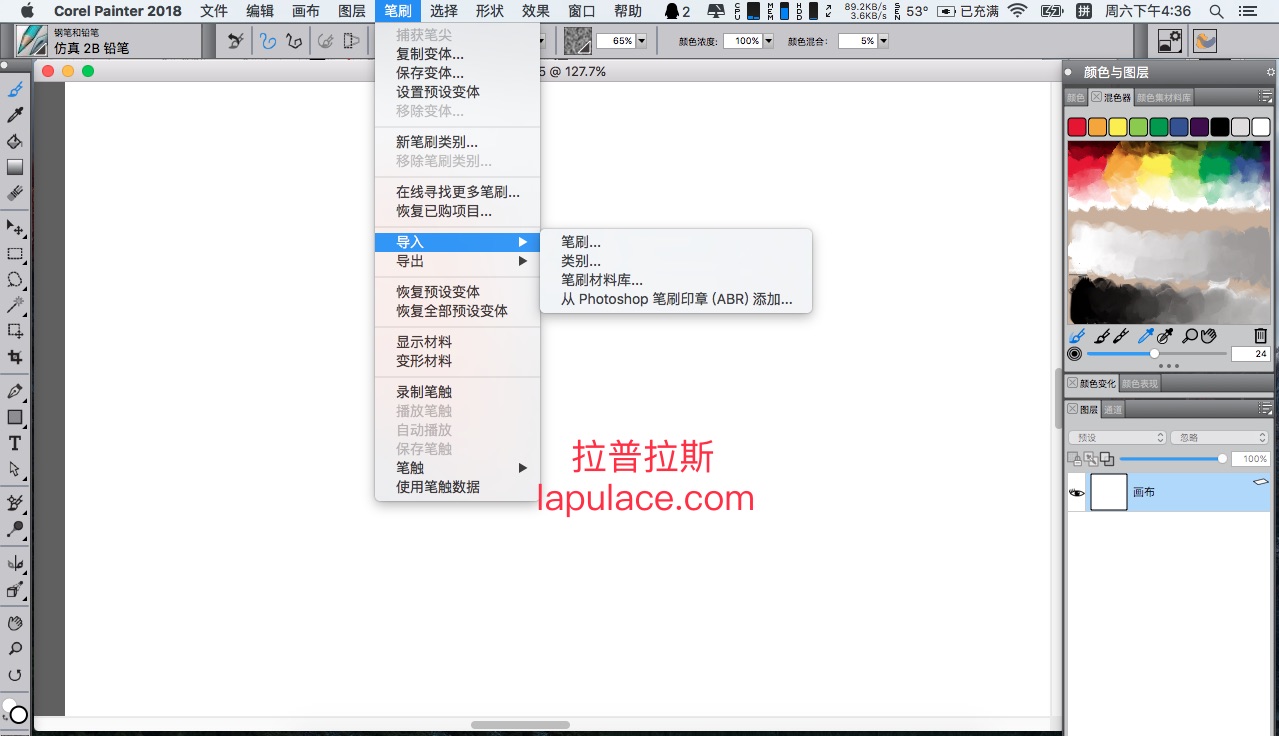Image resolution: width=1279 pixels, height=736 pixels.
Task: Expand the 导出 submenu
Action: point(457,261)
